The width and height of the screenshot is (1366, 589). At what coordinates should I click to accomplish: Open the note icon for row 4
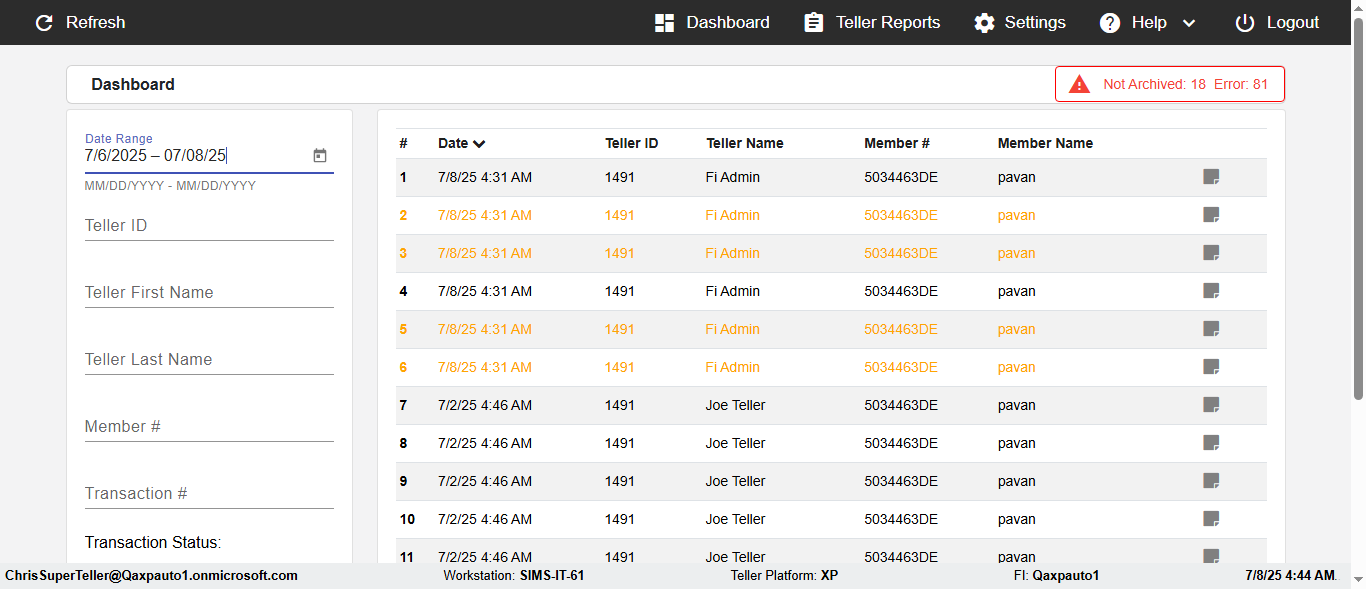(1211, 291)
